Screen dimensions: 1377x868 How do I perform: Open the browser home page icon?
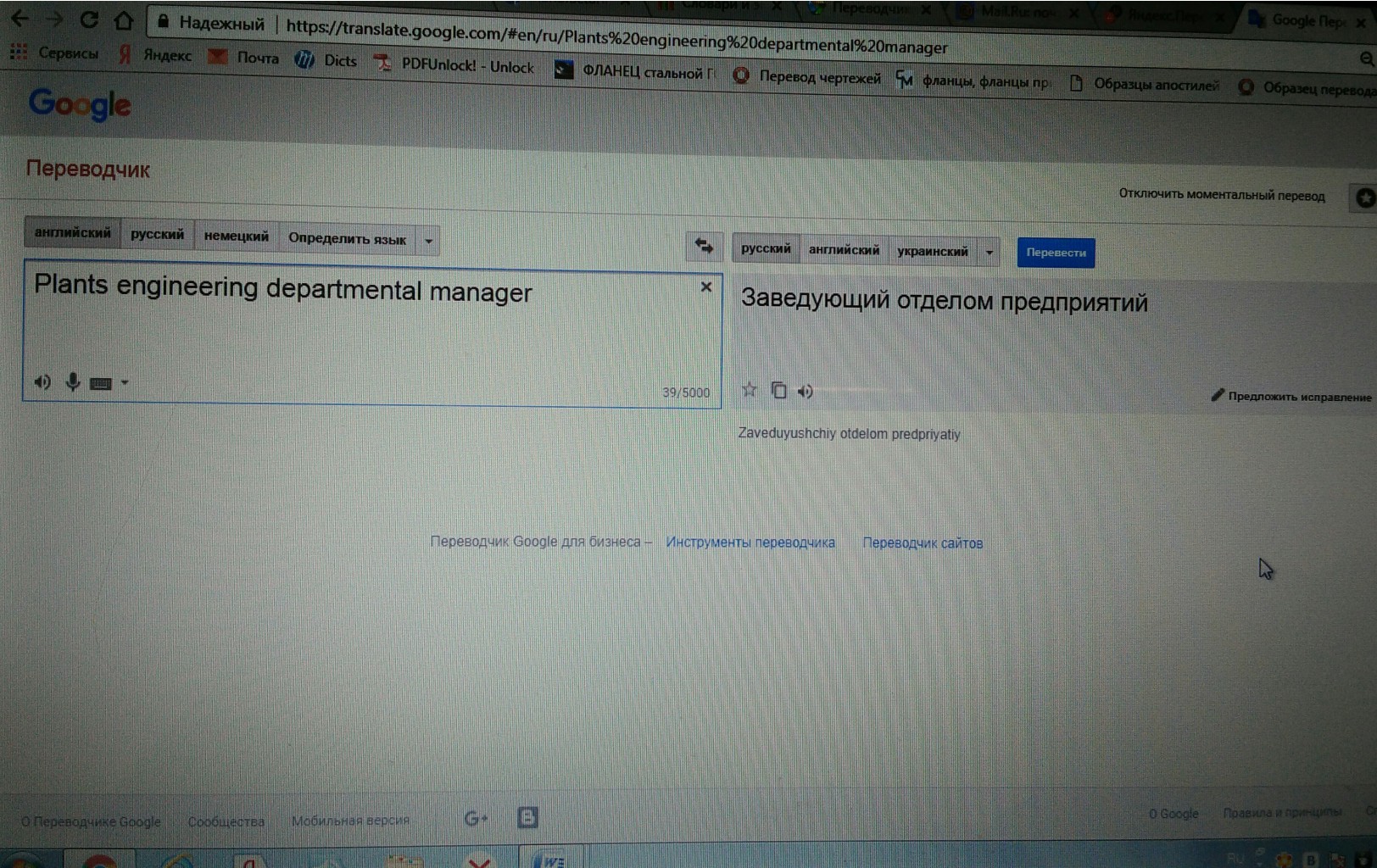[x=124, y=20]
